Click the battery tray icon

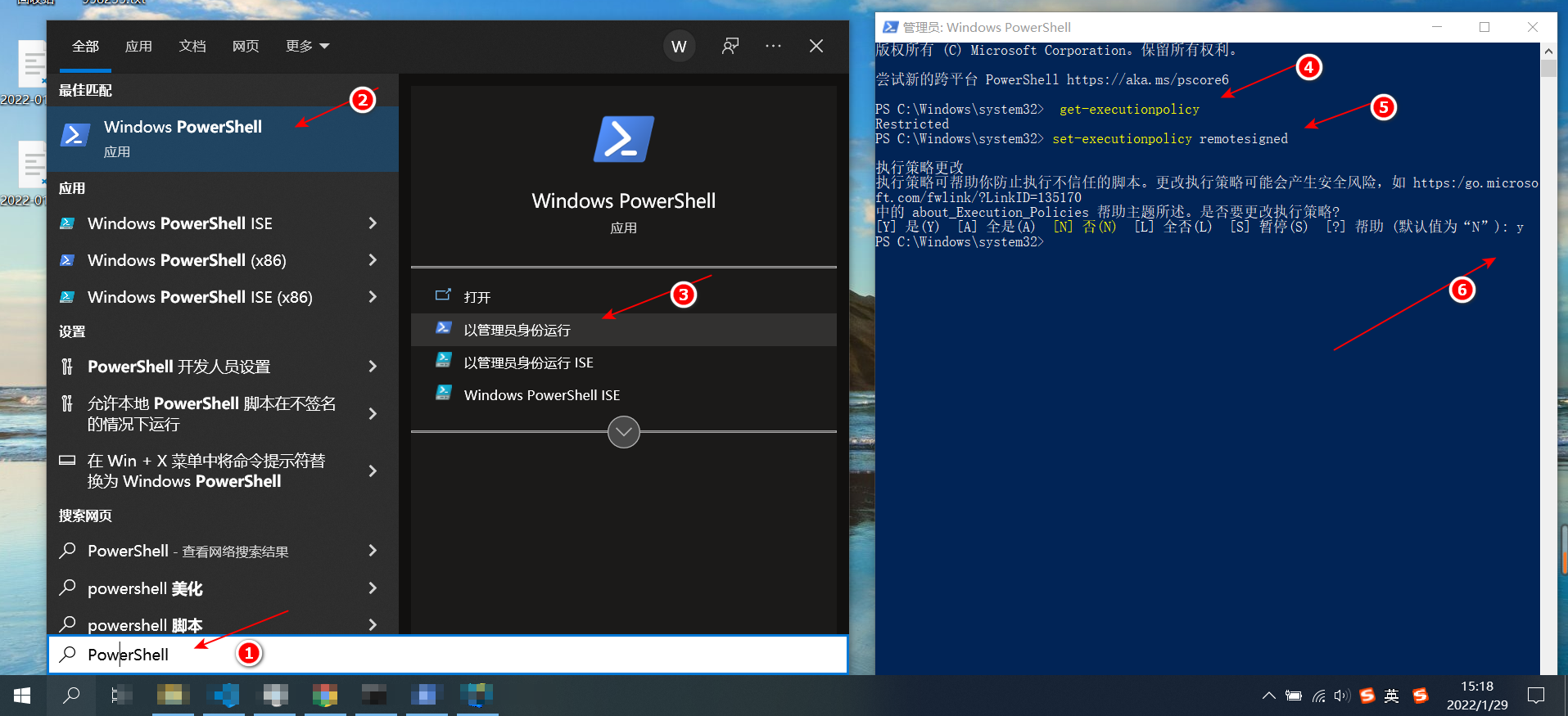[1294, 696]
